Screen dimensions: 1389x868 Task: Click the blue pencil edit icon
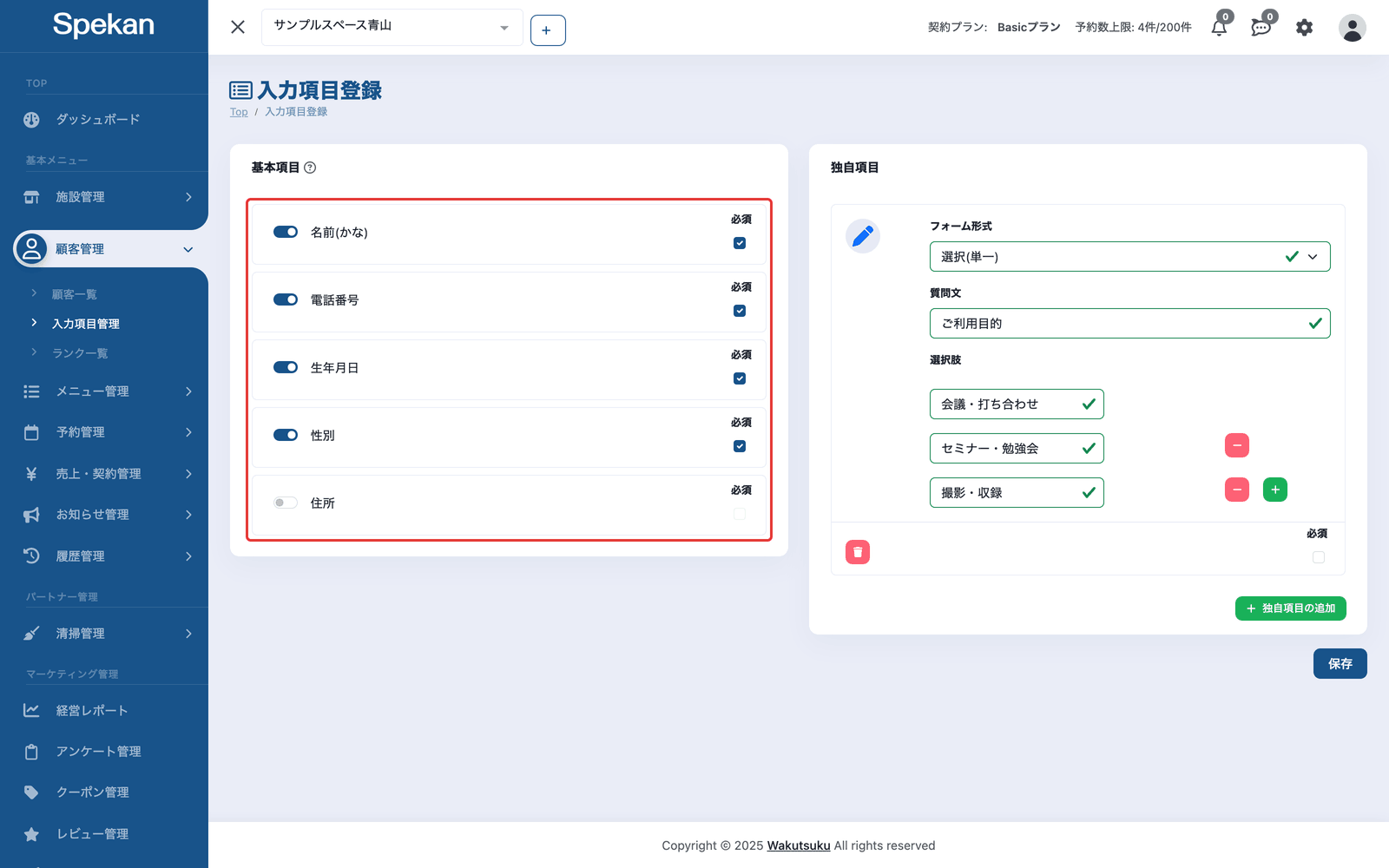(x=863, y=236)
